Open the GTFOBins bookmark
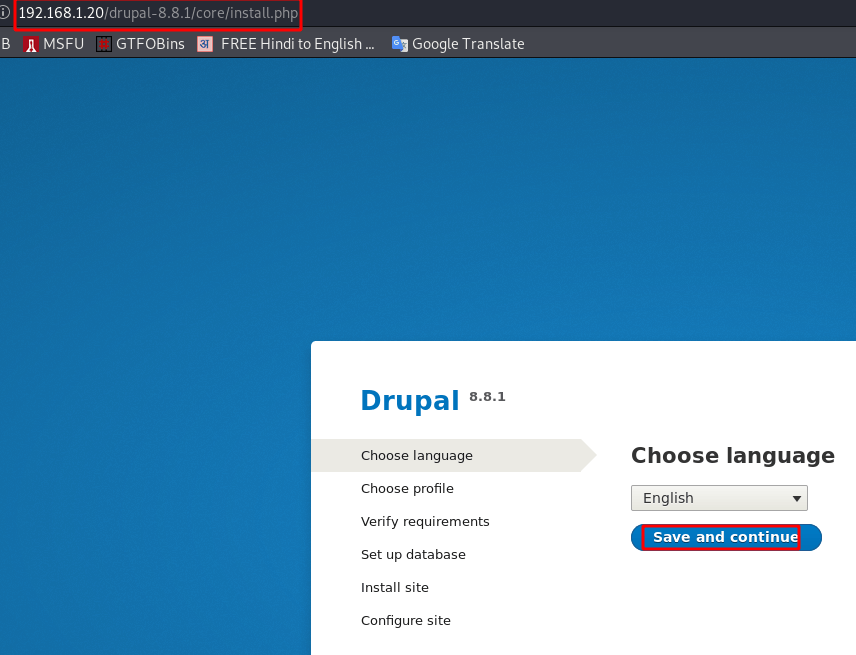The width and height of the screenshot is (856, 655). pyautogui.click(x=140, y=44)
